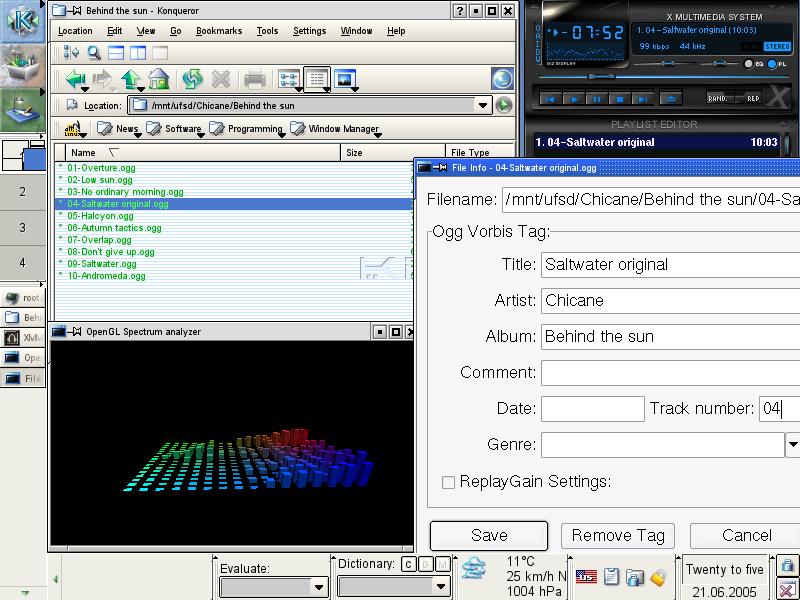Click the XMMS song position seek slider
The height and width of the screenshot is (600, 800).
tap(603, 77)
